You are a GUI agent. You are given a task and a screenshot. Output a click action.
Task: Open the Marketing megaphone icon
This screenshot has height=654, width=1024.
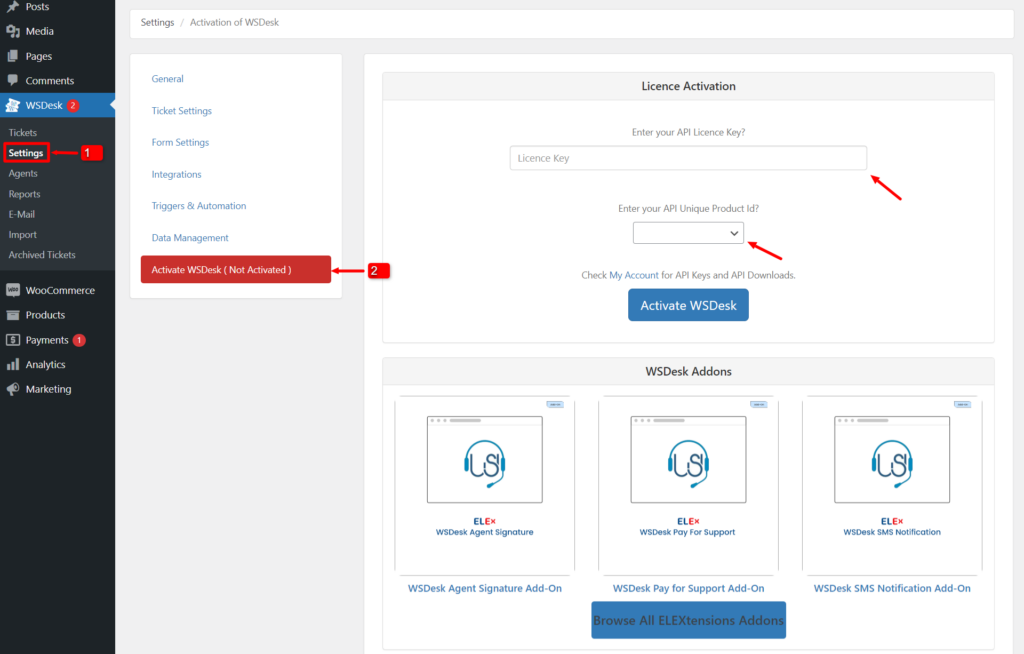point(13,388)
